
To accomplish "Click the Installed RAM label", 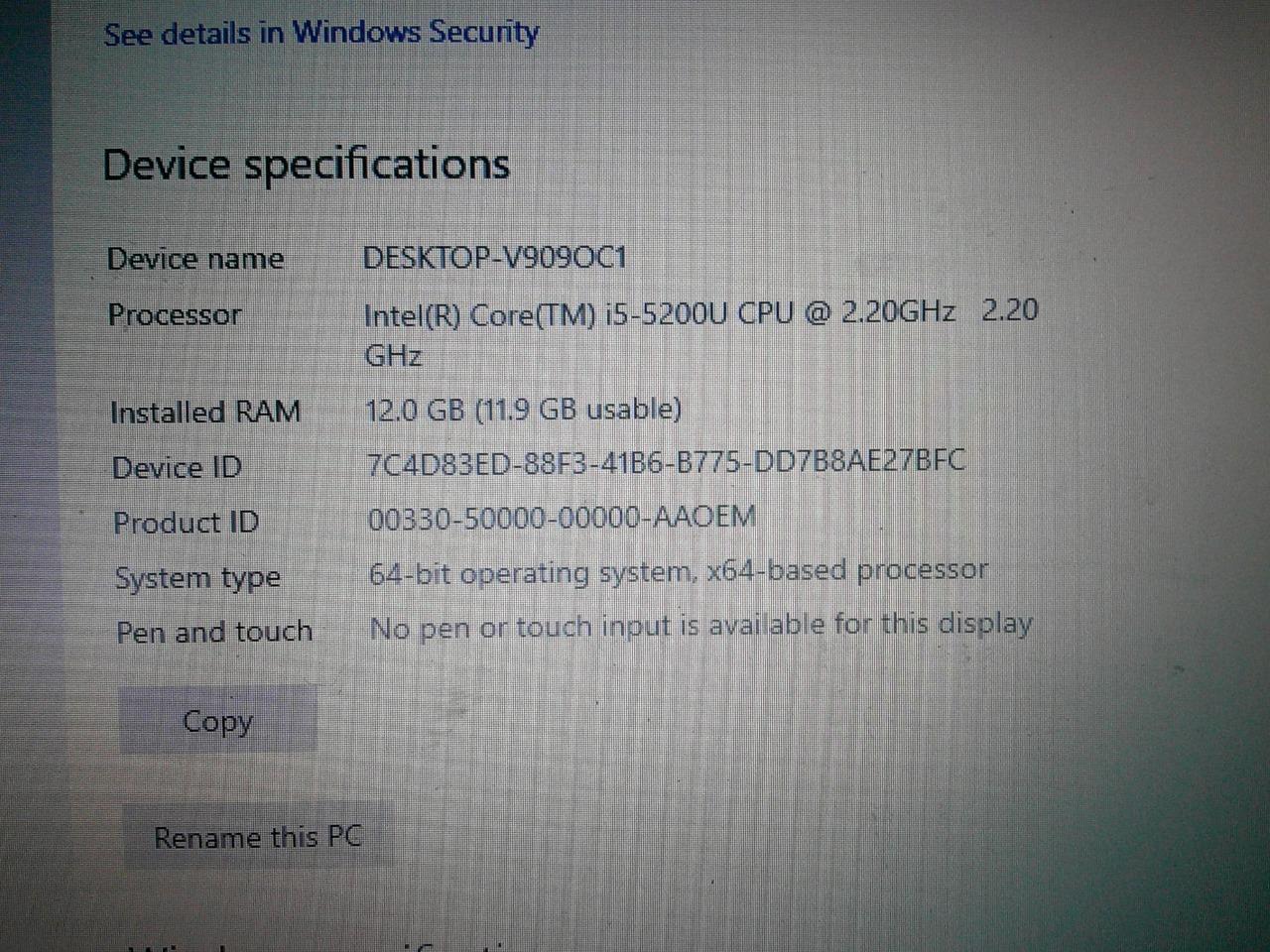I will click(x=205, y=412).
